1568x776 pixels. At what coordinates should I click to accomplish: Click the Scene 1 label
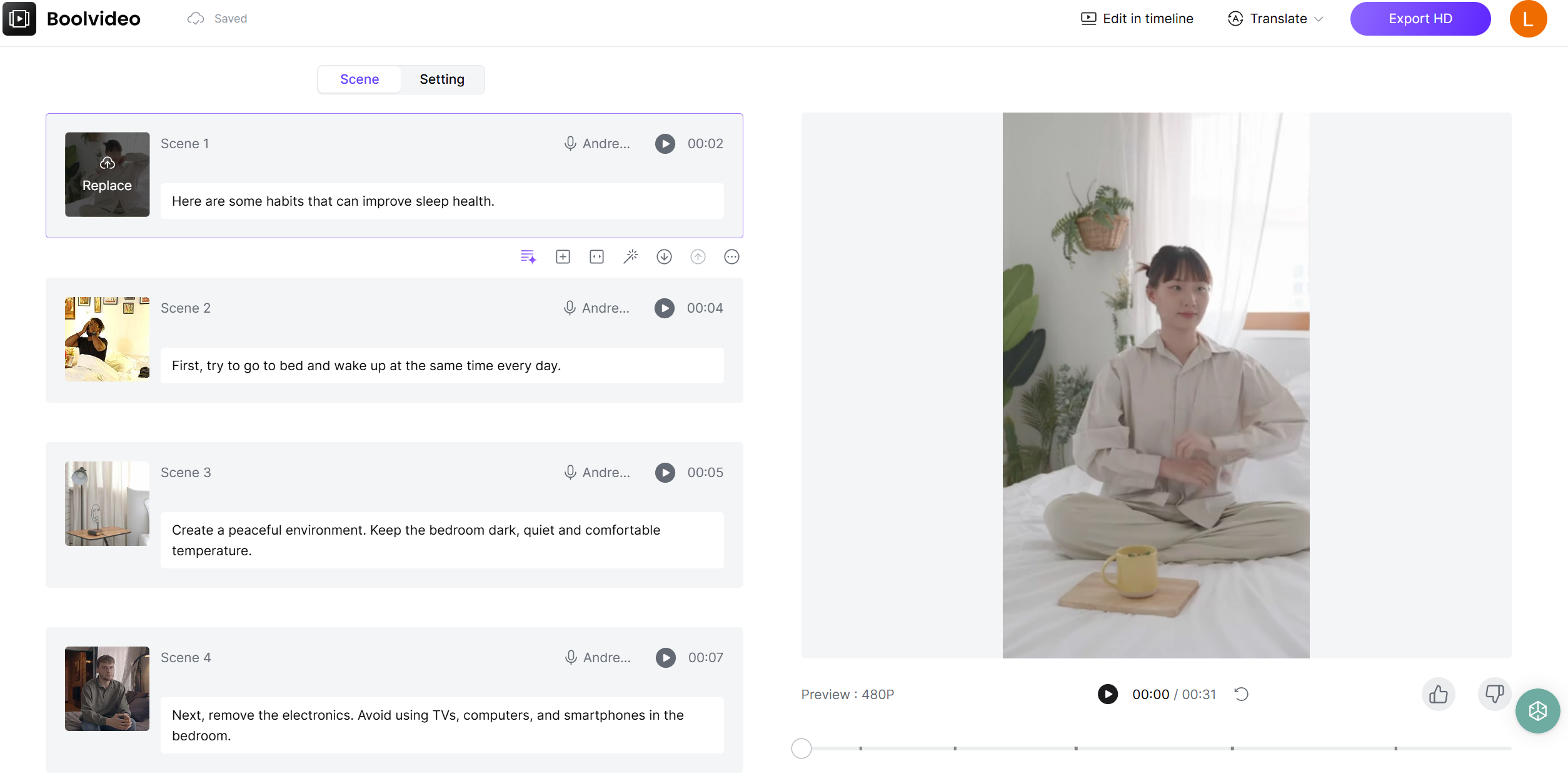point(184,144)
